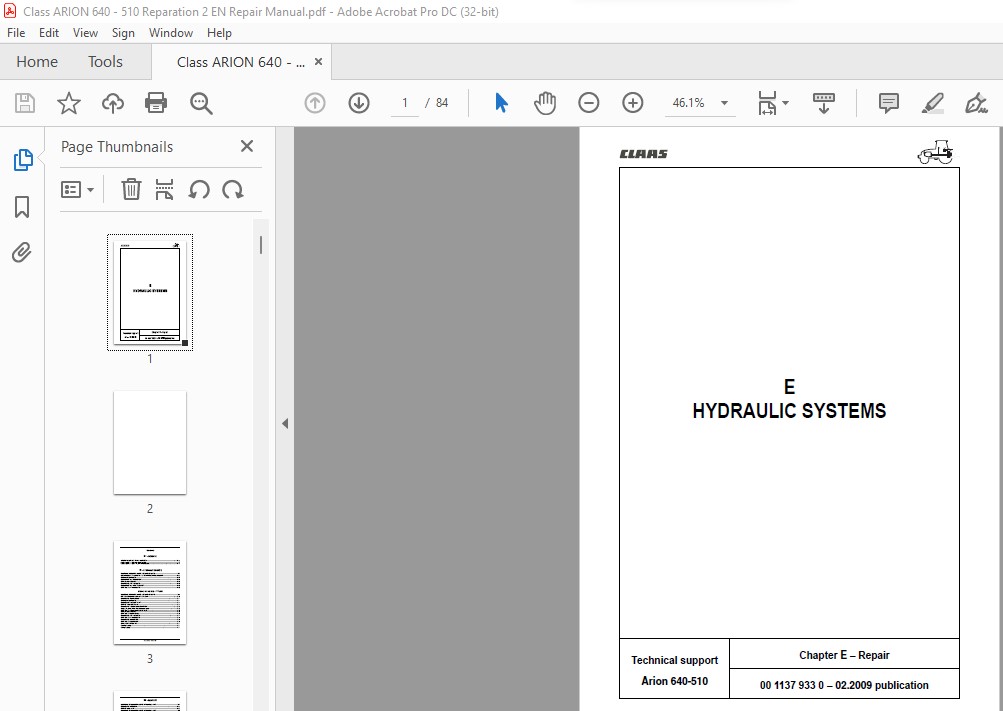
Task: Go to next page arrow
Action: coord(359,103)
